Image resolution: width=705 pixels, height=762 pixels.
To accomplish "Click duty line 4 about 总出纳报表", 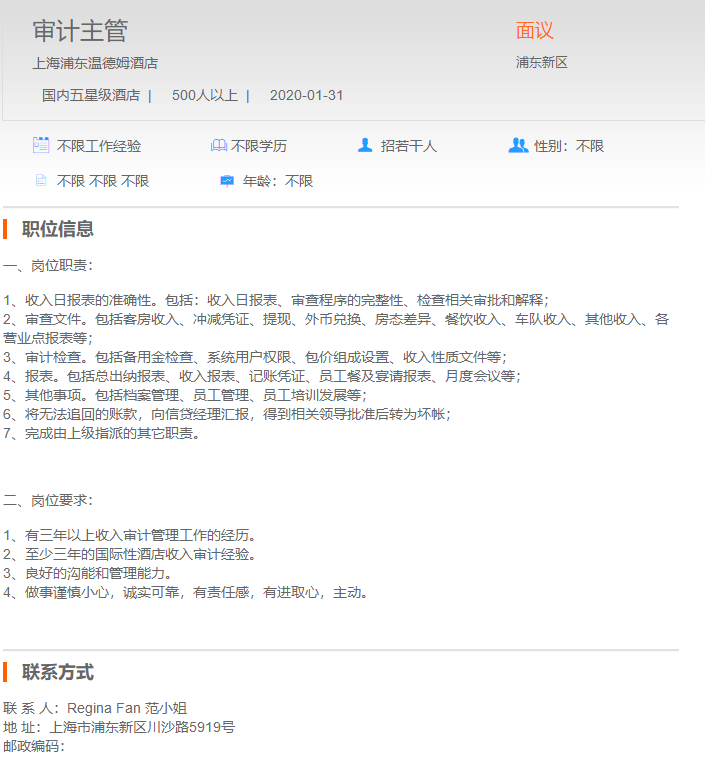I will 262,376.
